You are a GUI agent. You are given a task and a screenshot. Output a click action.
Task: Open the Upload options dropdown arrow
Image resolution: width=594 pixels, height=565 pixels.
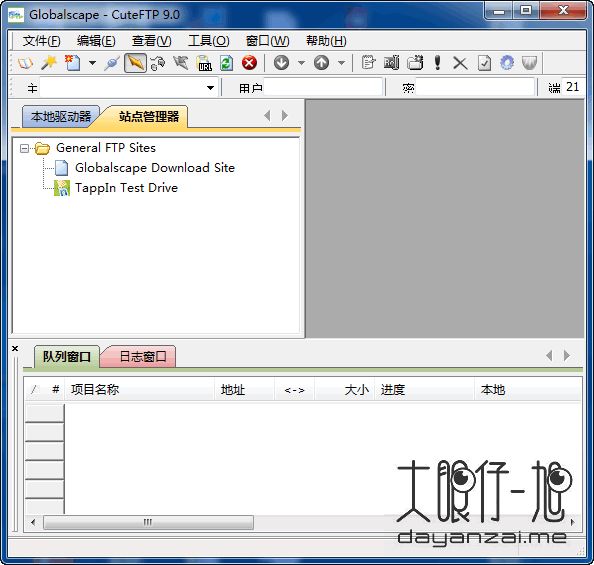pos(341,63)
